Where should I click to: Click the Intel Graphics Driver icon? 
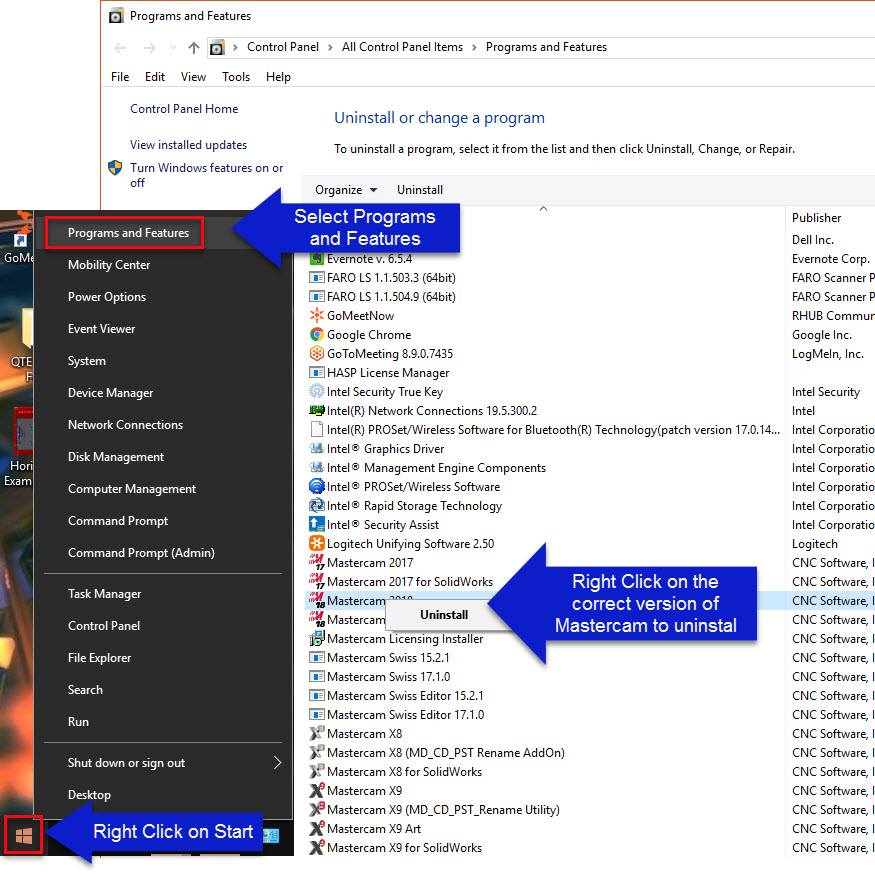tap(316, 448)
